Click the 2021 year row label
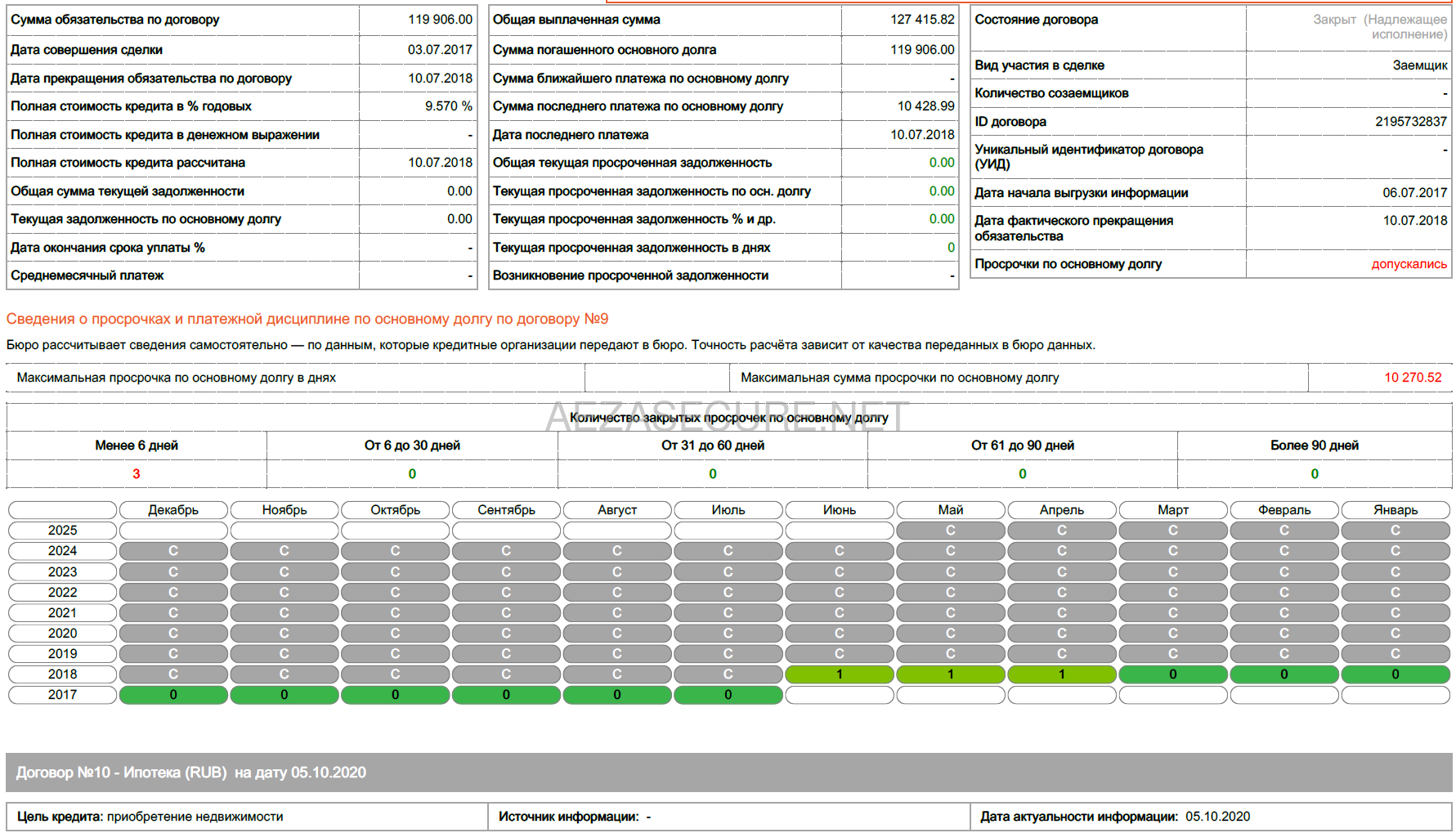 tap(63, 613)
